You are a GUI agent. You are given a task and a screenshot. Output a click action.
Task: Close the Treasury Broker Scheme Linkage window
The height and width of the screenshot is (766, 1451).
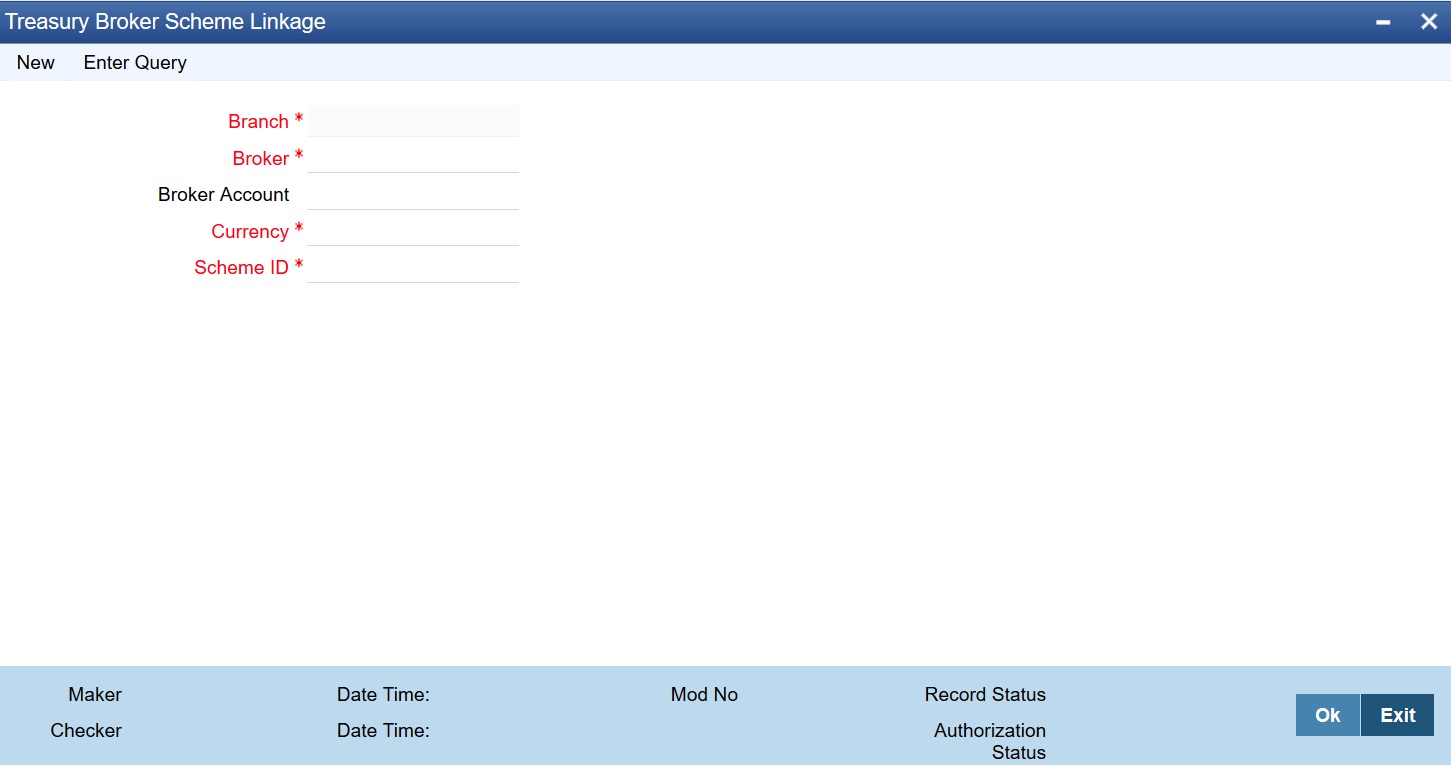click(x=1429, y=21)
